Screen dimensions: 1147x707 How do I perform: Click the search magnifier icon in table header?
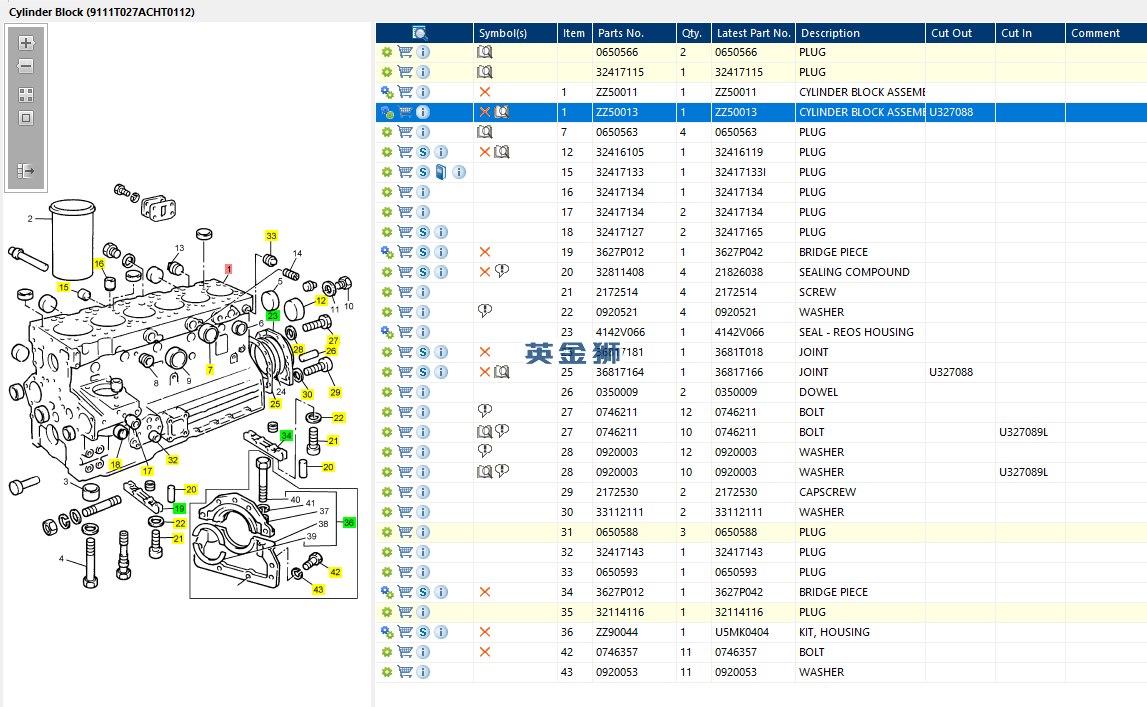pyautogui.click(x=420, y=33)
